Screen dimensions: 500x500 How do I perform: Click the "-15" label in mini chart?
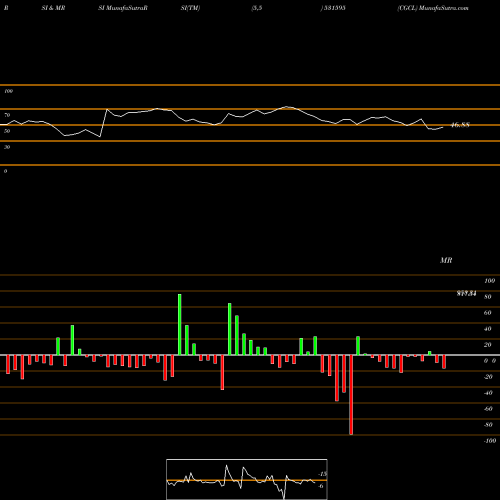(x=322, y=474)
